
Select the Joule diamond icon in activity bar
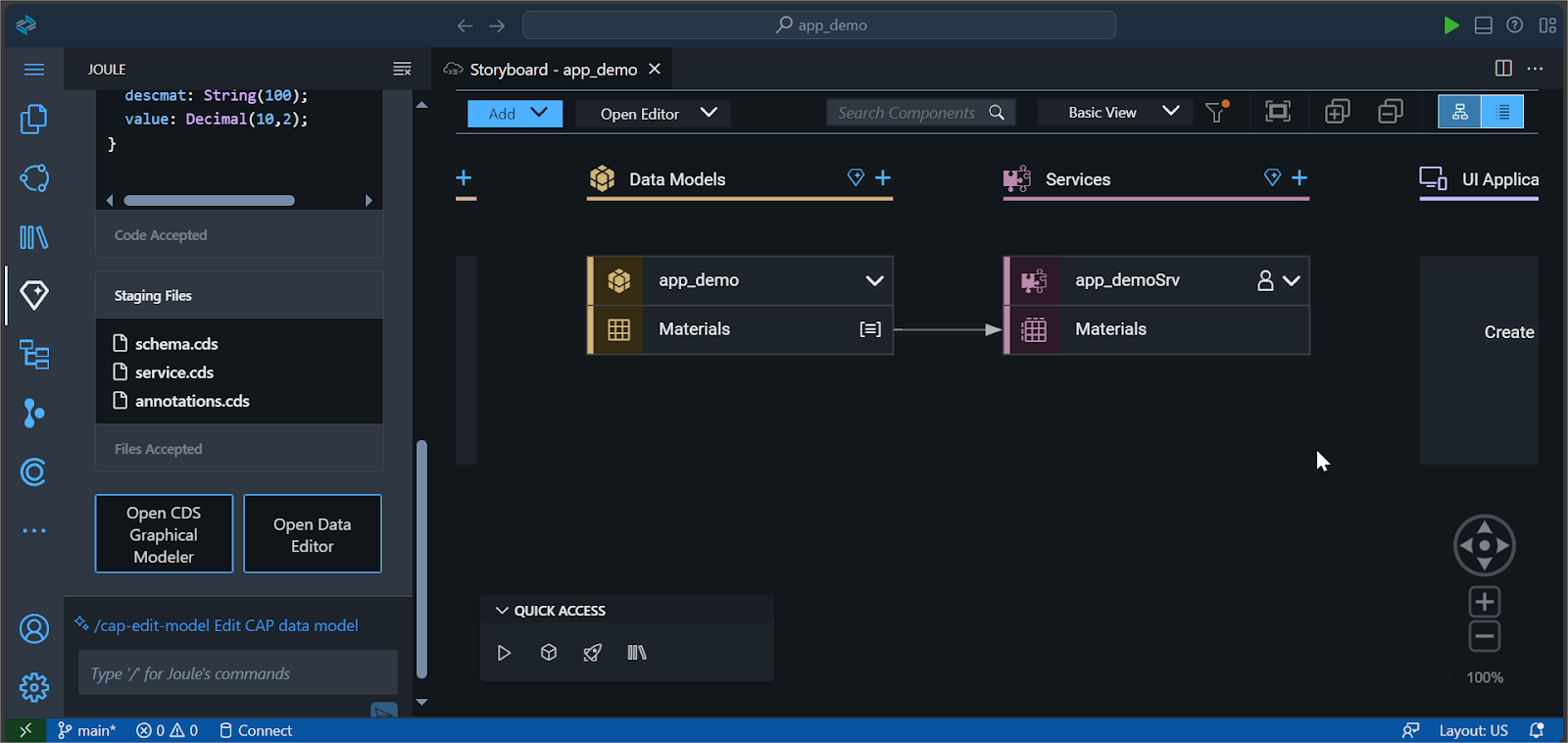(34, 295)
